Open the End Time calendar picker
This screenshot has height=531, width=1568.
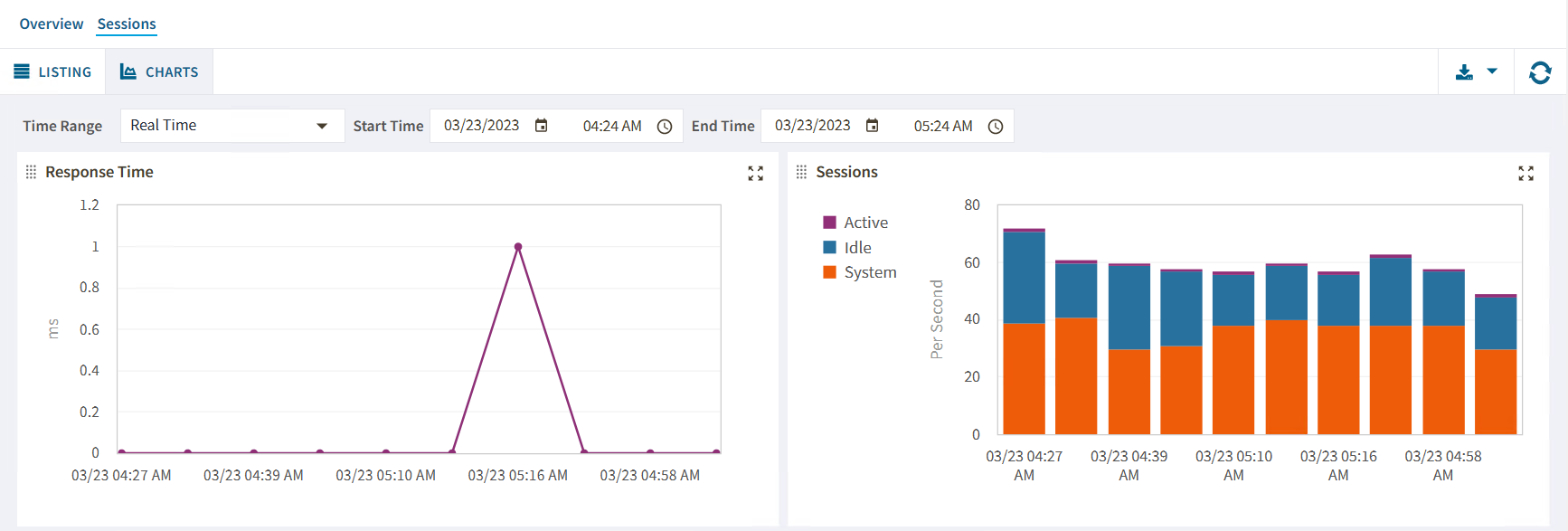coord(872,126)
